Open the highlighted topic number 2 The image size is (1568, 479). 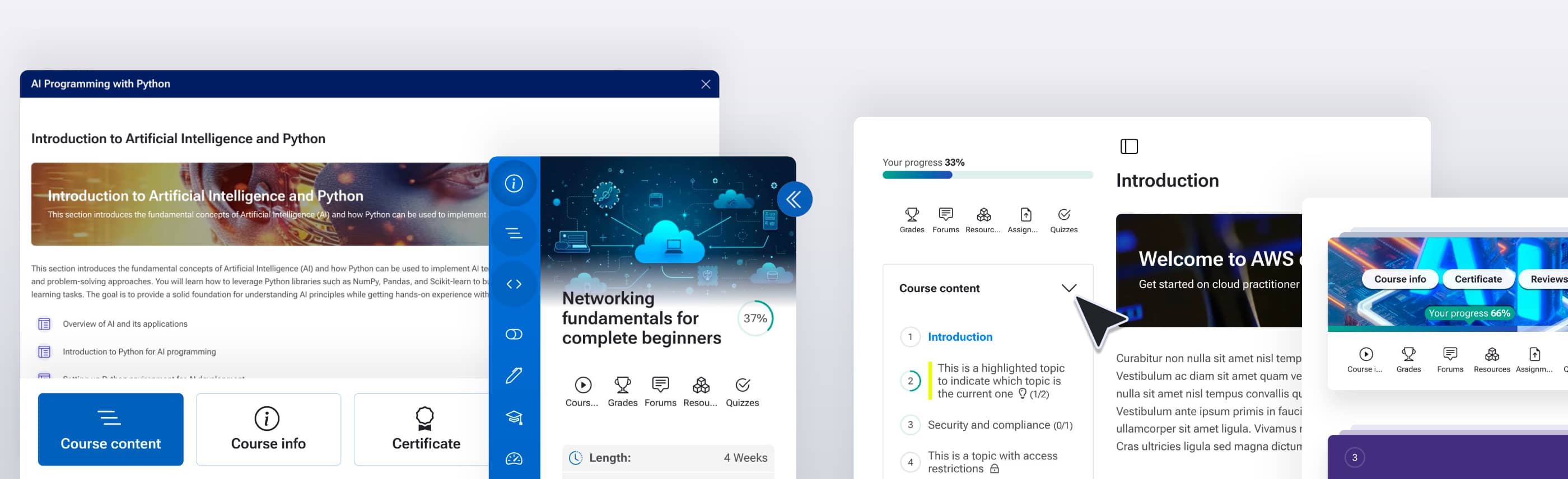click(1001, 381)
